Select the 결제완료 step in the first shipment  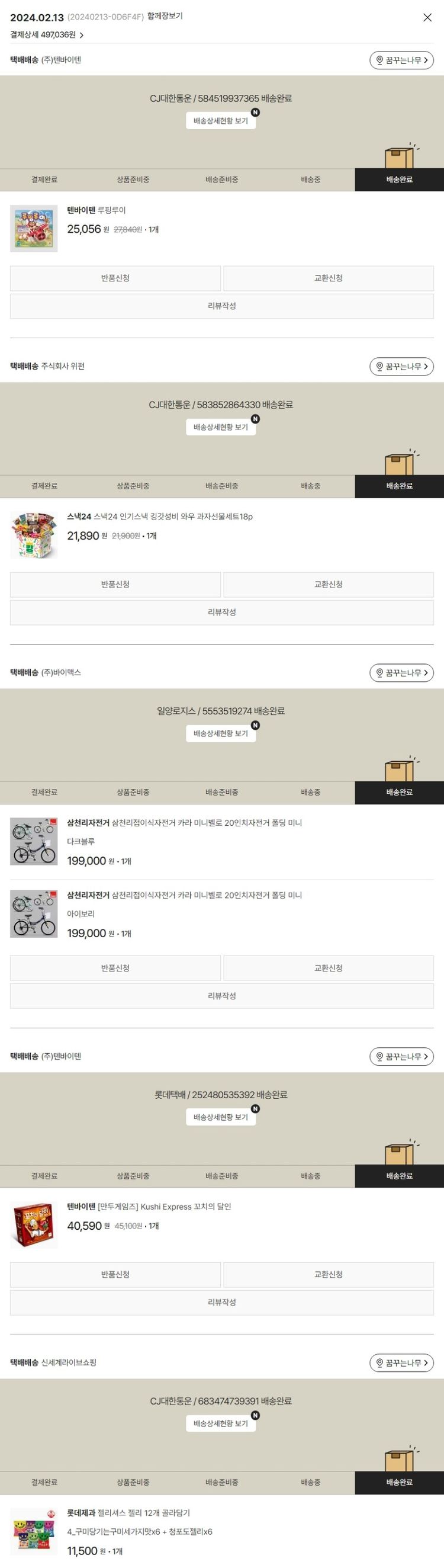point(44,179)
